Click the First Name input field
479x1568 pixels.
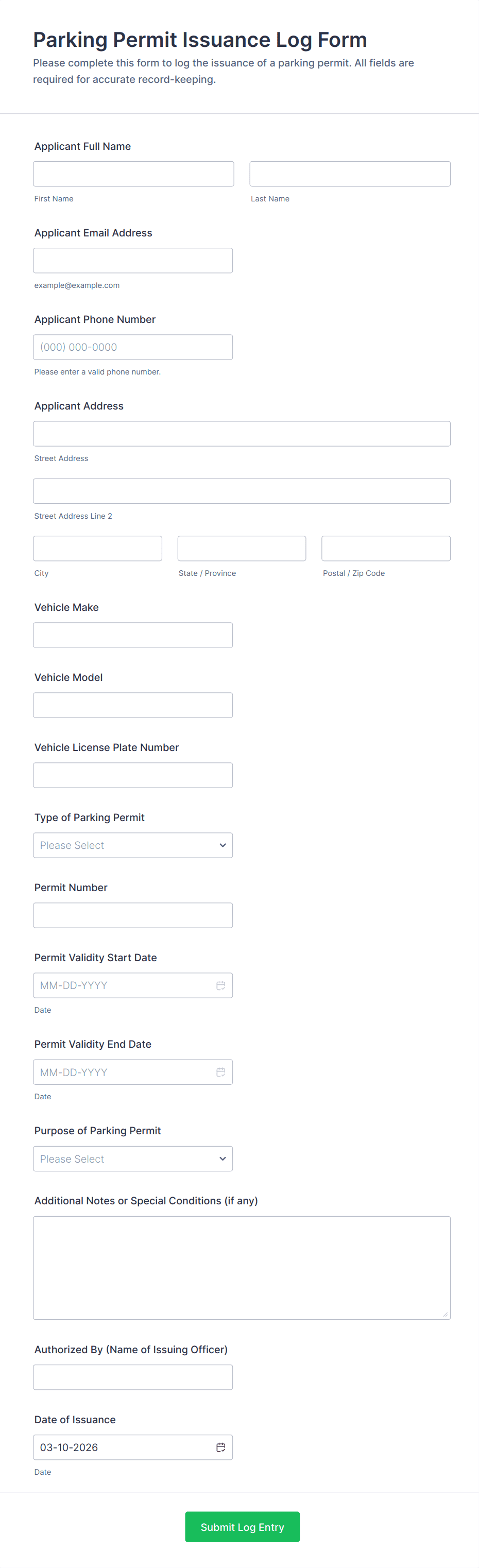133,174
